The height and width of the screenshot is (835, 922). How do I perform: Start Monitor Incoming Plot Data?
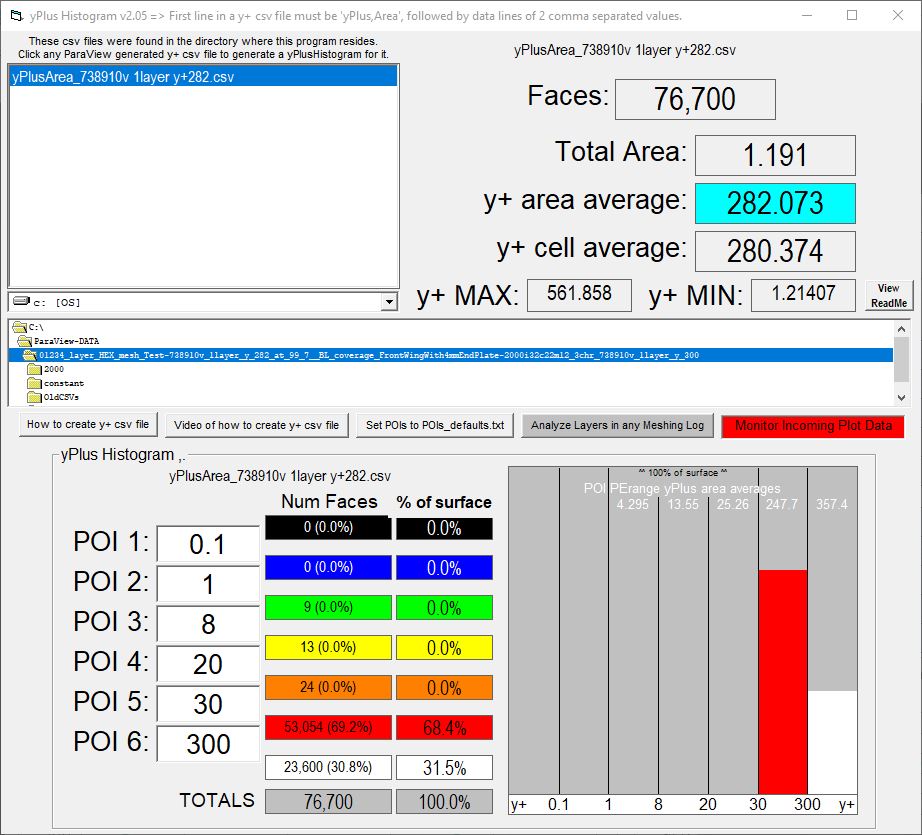pyautogui.click(x=812, y=426)
